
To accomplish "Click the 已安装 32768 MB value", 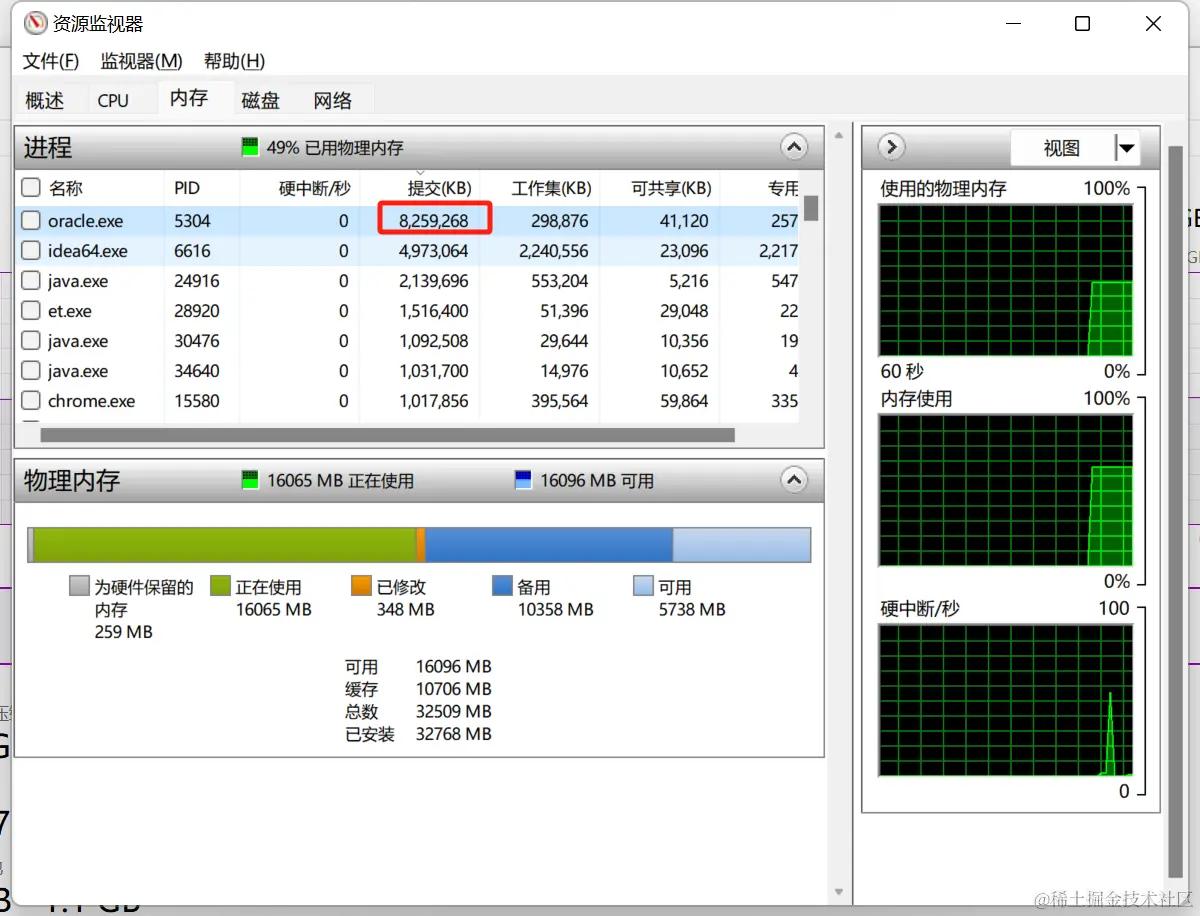I will pyautogui.click(x=454, y=734).
